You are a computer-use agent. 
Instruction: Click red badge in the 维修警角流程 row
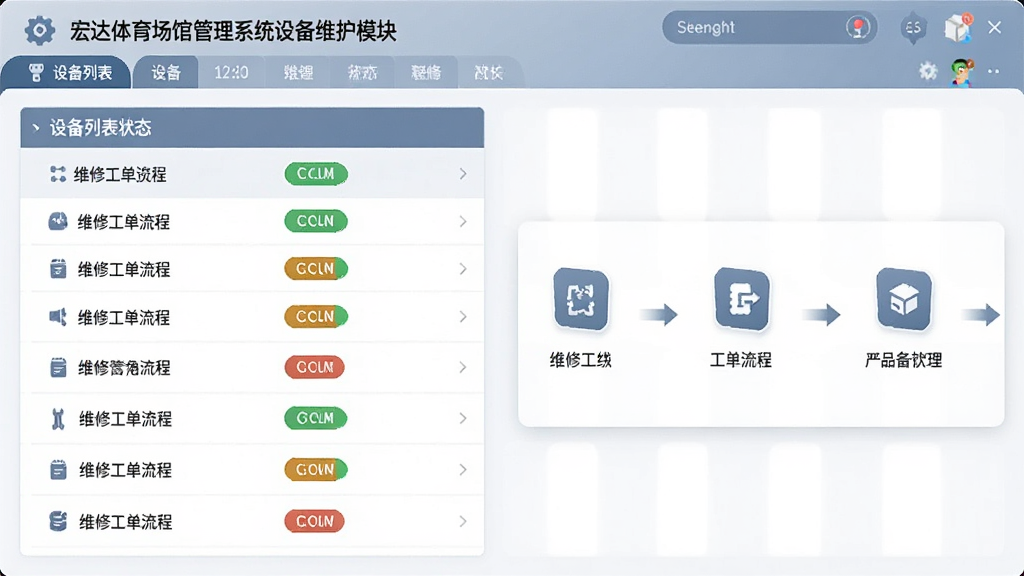pyautogui.click(x=314, y=367)
